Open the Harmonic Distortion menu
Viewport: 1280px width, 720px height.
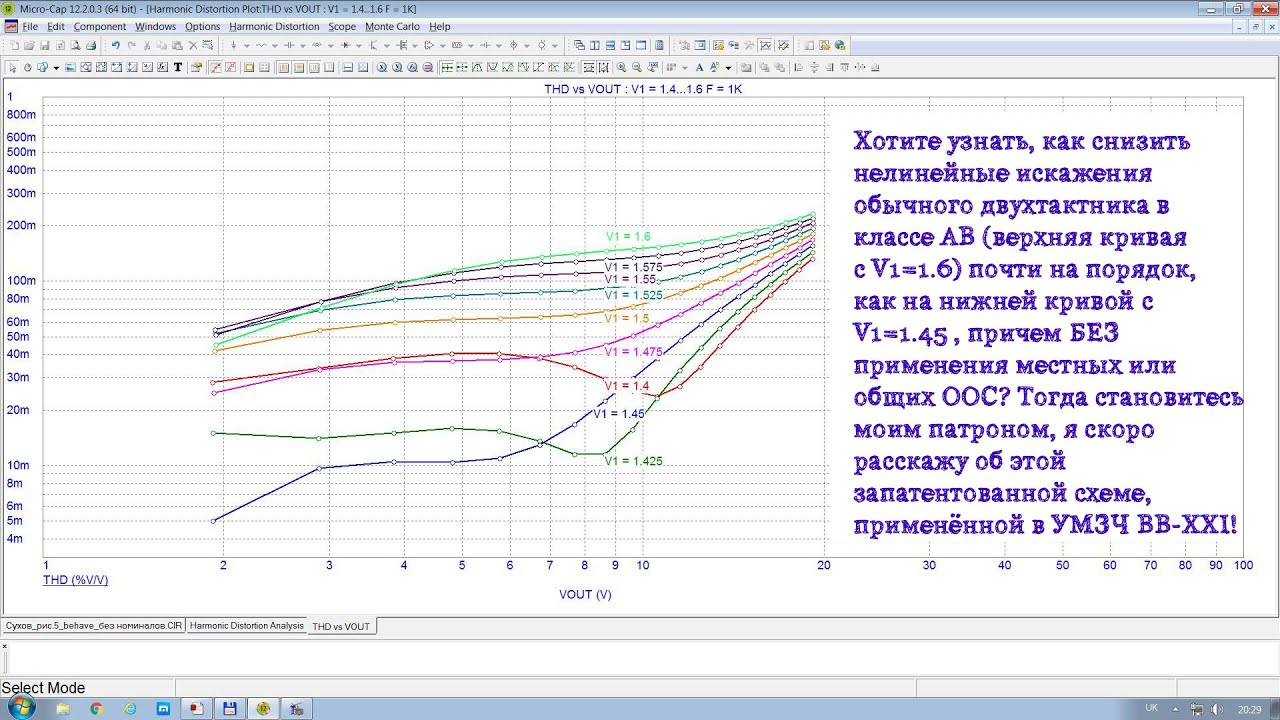(x=274, y=27)
